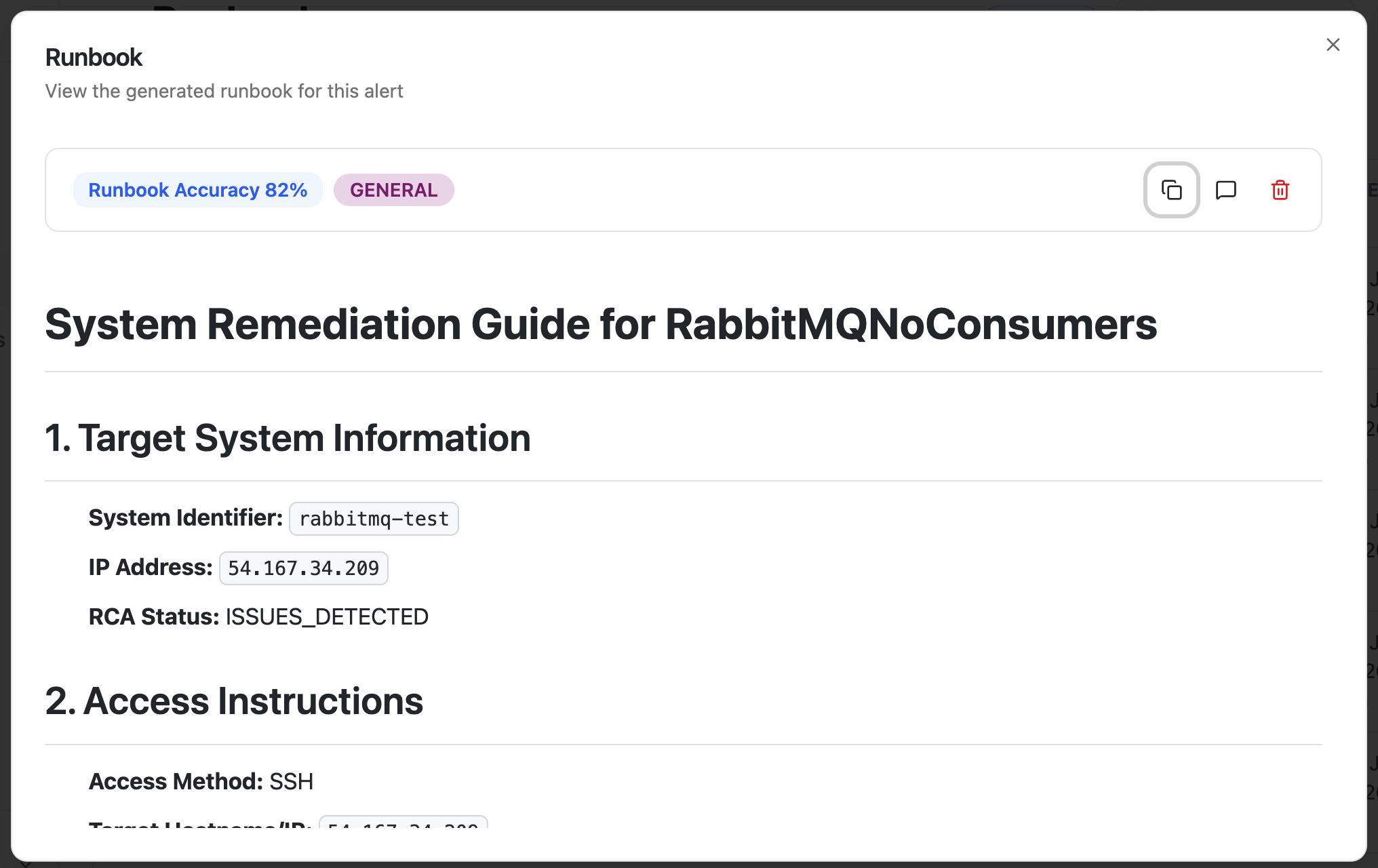Open the runbook comment feedback icon
Screen dimensions: 1378x868
point(1225,190)
